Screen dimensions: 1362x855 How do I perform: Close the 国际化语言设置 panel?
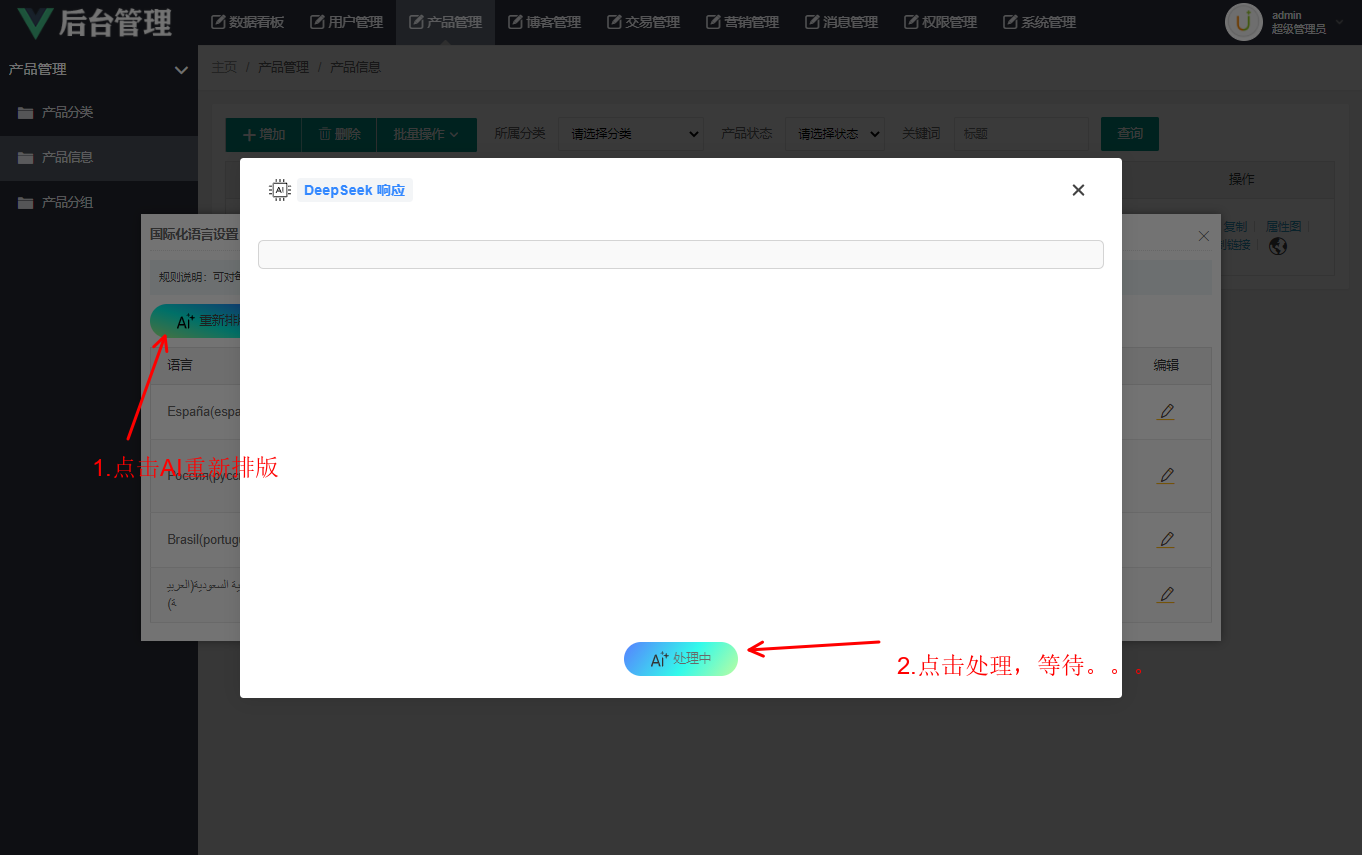(1204, 236)
